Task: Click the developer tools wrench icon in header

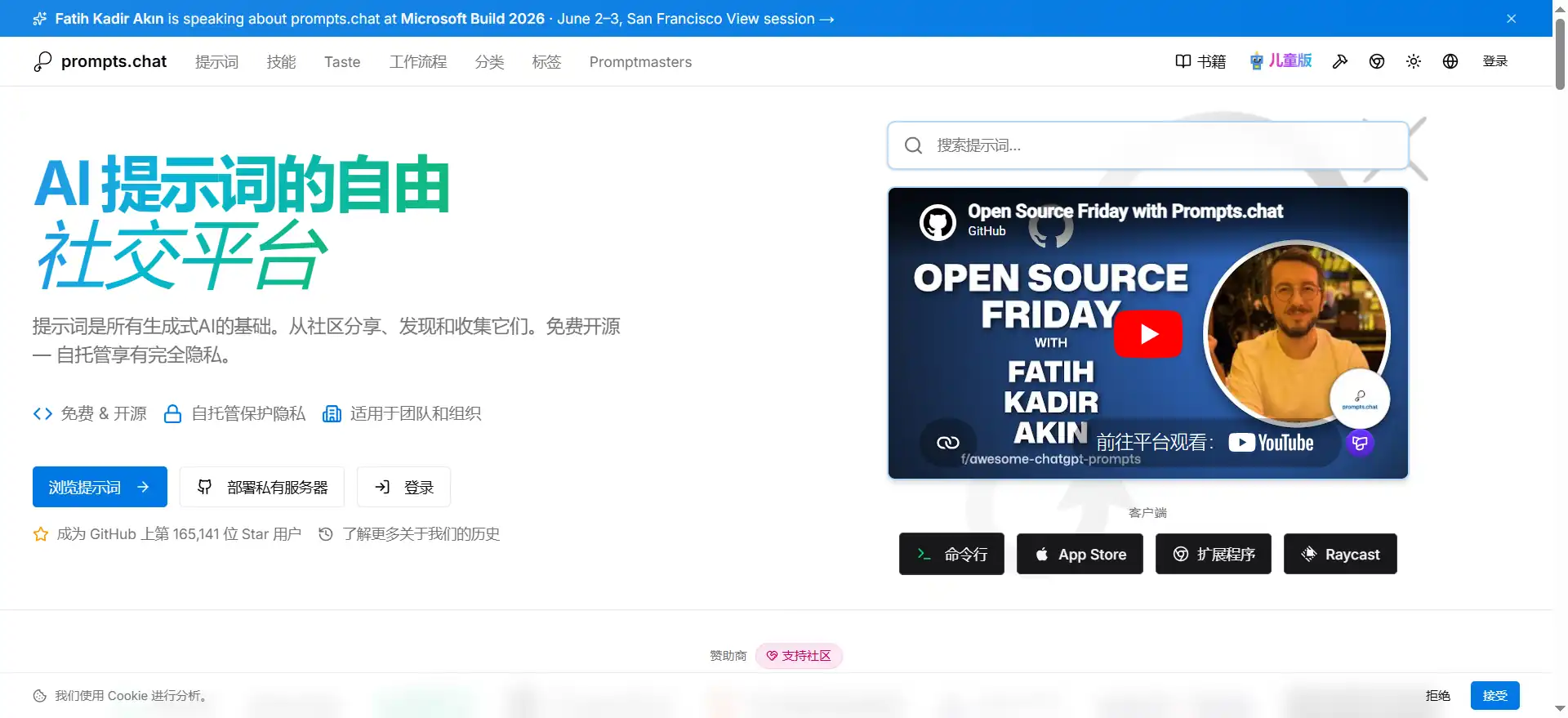Action: [1340, 61]
